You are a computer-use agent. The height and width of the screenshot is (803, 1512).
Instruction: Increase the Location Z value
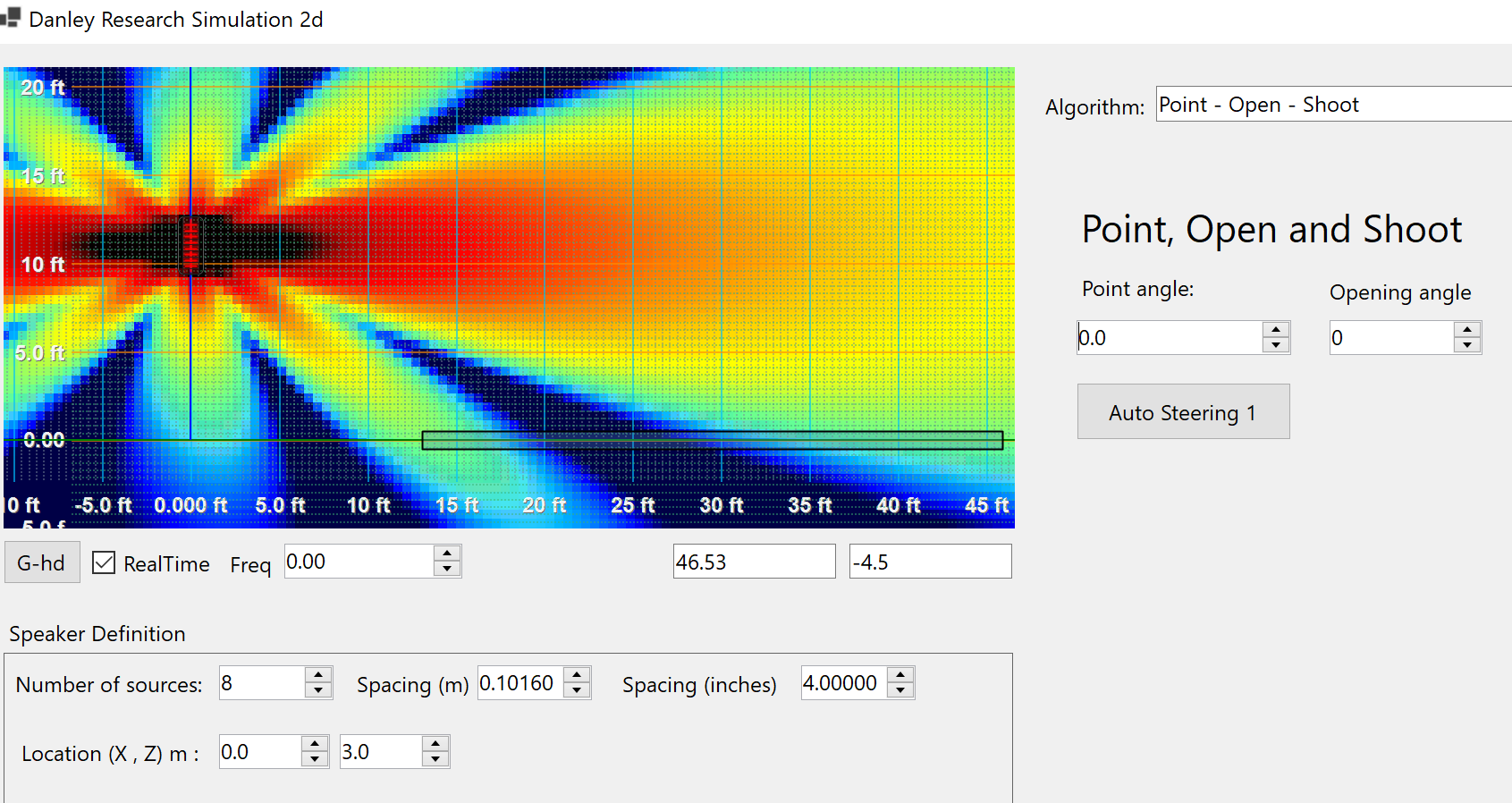coord(435,744)
